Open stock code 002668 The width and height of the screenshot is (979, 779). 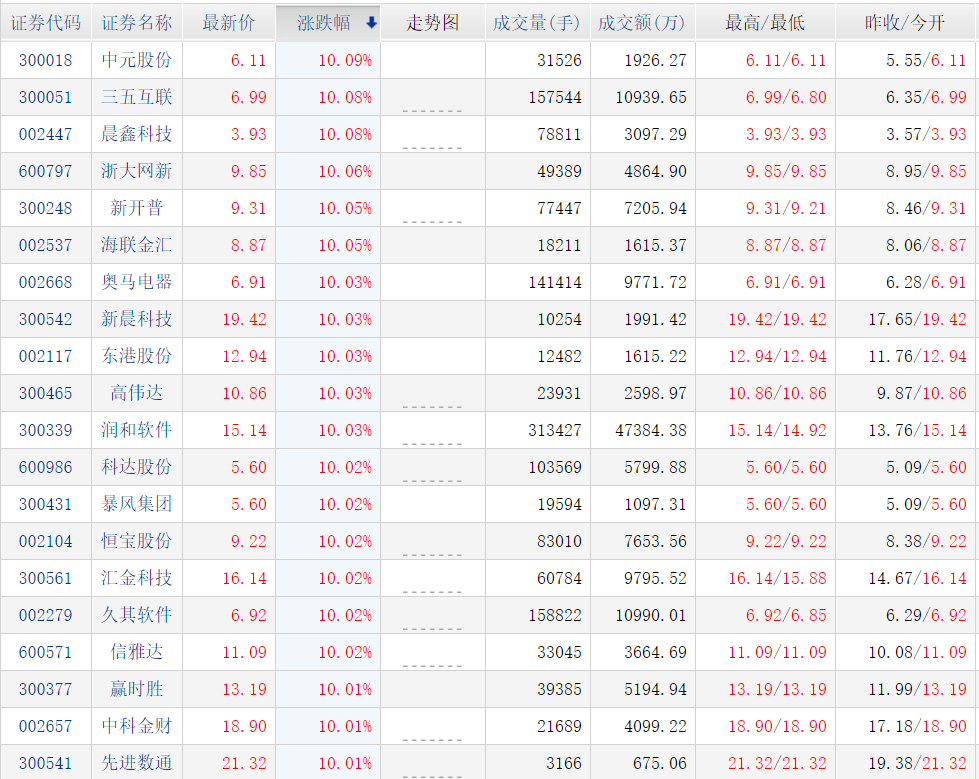pyautogui.click(x=46, y=282)
